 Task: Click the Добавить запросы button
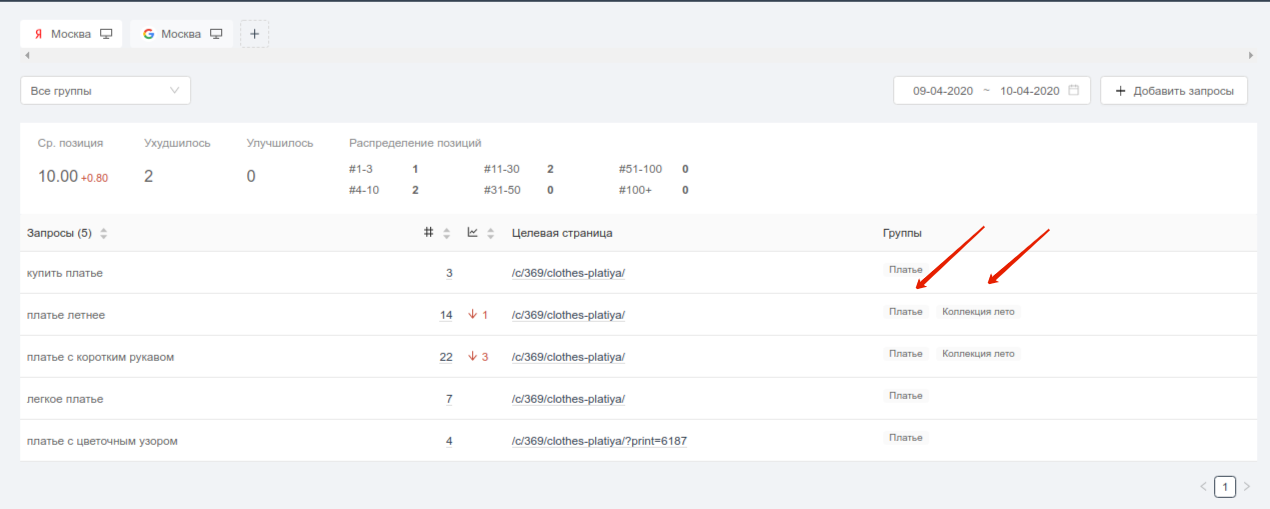coord(1174,91)
